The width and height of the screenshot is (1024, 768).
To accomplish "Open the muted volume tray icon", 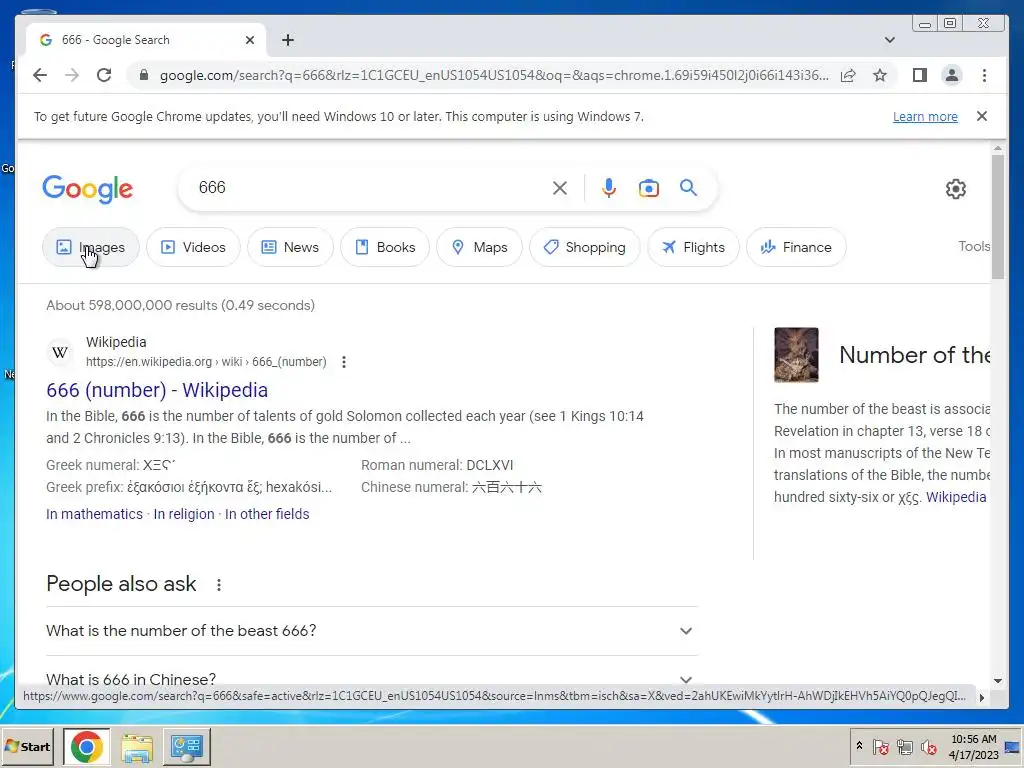I will pyautogui.click(x=928, y=746).
